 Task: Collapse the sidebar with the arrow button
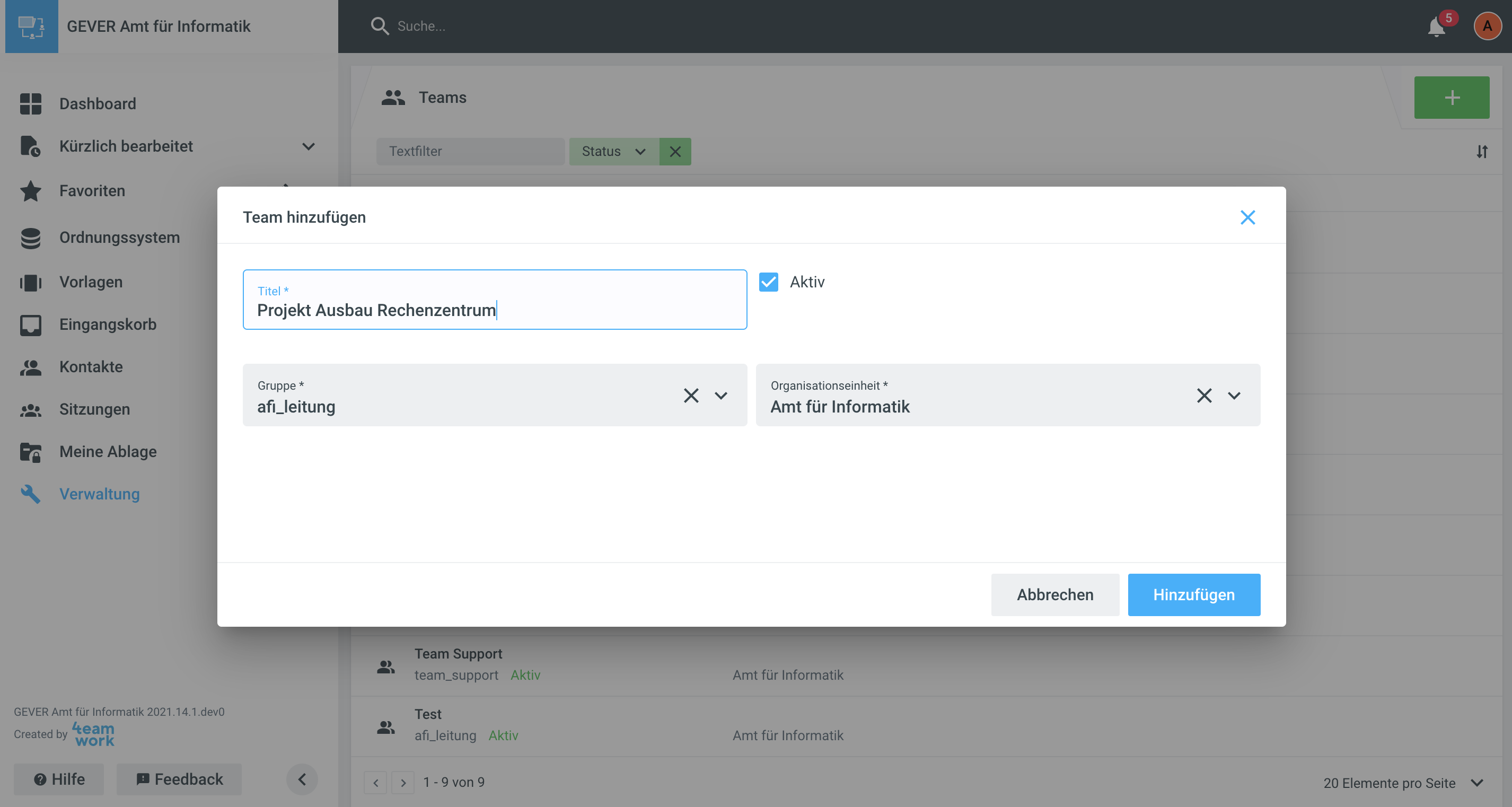tap(302, 779)
